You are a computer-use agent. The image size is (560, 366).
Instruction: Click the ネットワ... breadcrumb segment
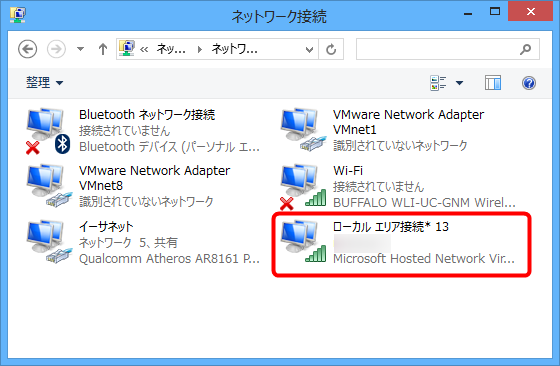(235, 49)
